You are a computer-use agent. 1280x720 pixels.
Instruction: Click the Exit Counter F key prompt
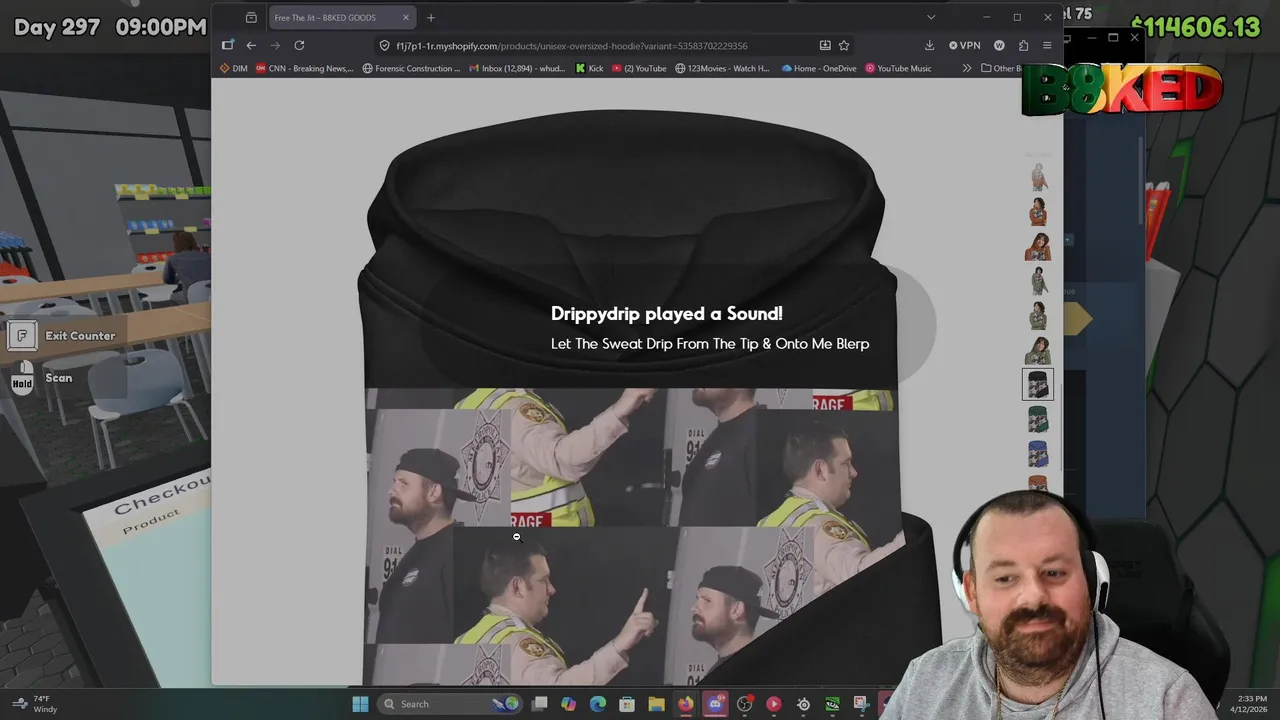[x=62, y=336]
